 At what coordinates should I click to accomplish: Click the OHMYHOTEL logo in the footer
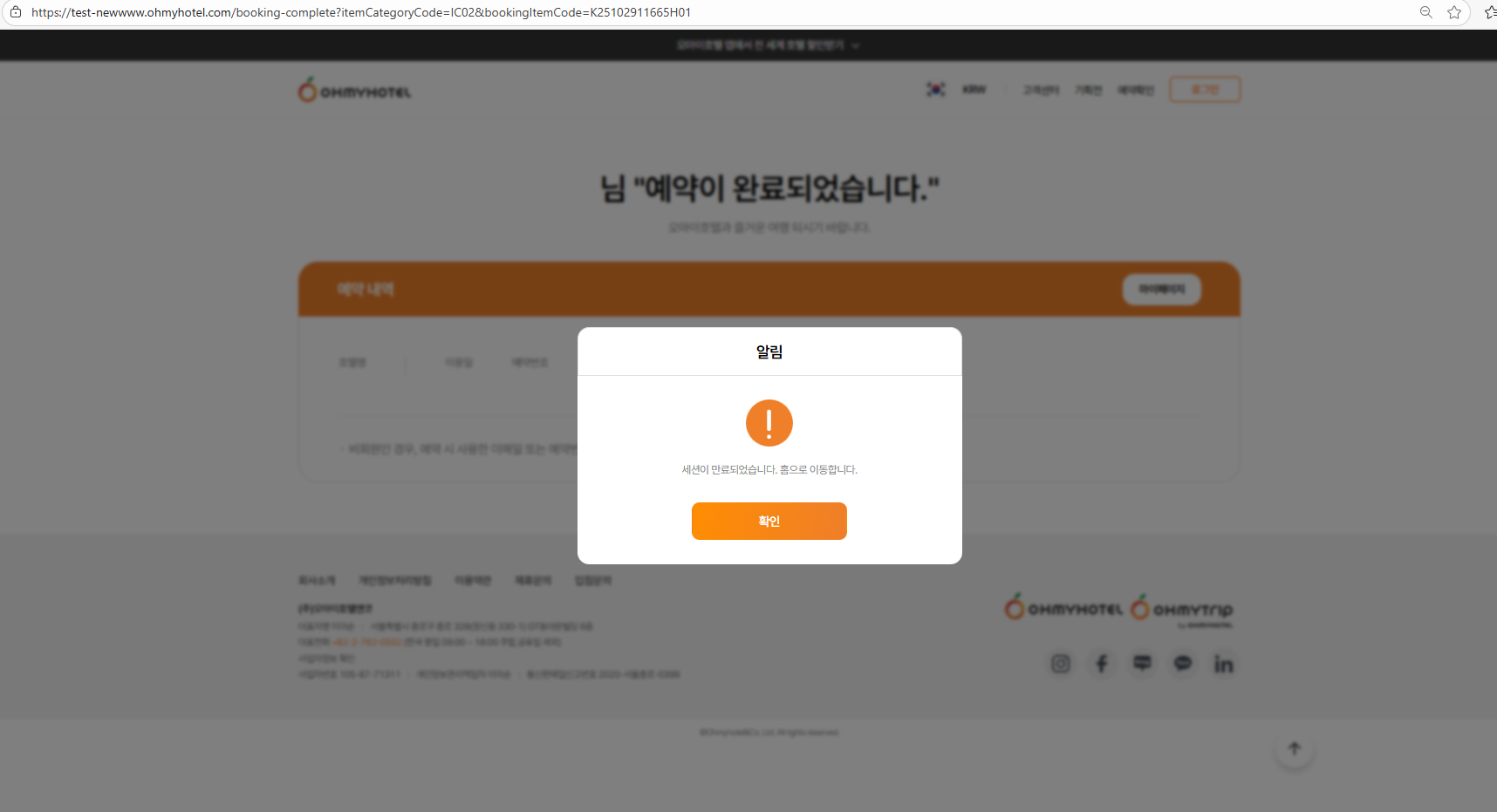click(1063, 607)
